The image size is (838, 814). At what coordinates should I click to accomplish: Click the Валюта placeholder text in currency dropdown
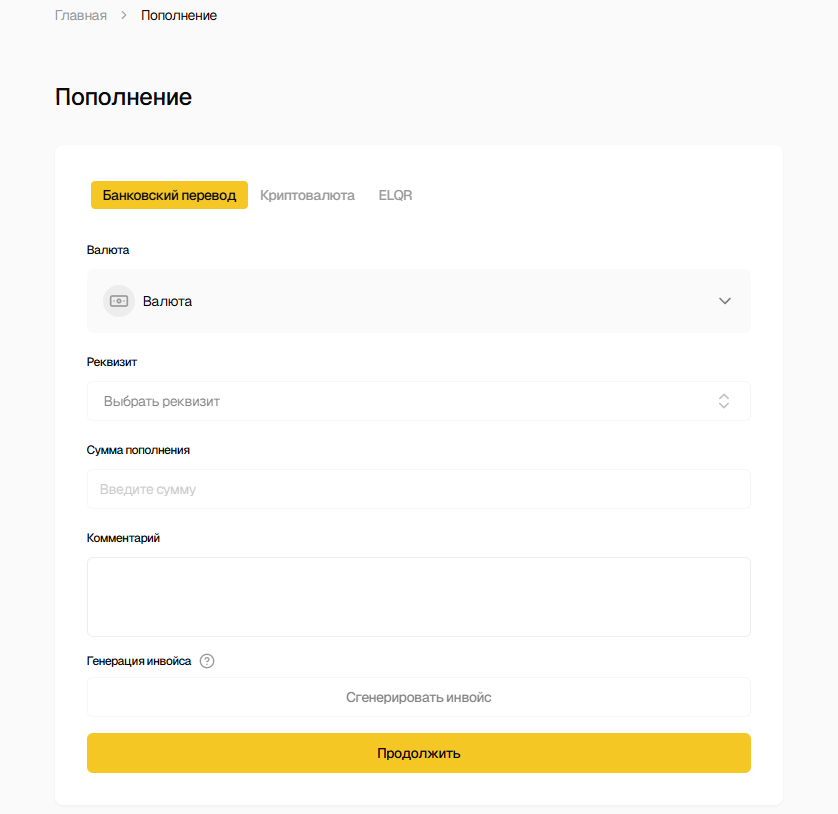tap(167, 301)
